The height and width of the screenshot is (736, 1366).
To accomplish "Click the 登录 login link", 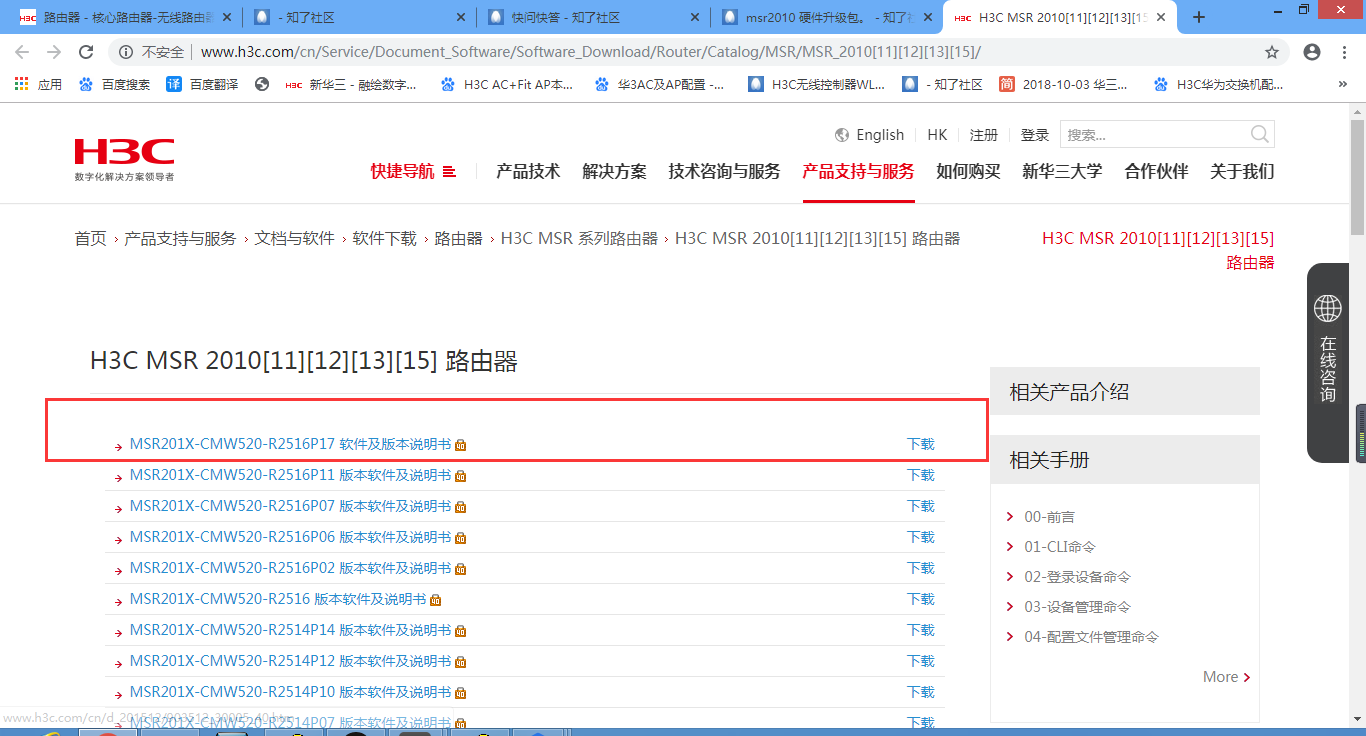I will (1035, 135).
